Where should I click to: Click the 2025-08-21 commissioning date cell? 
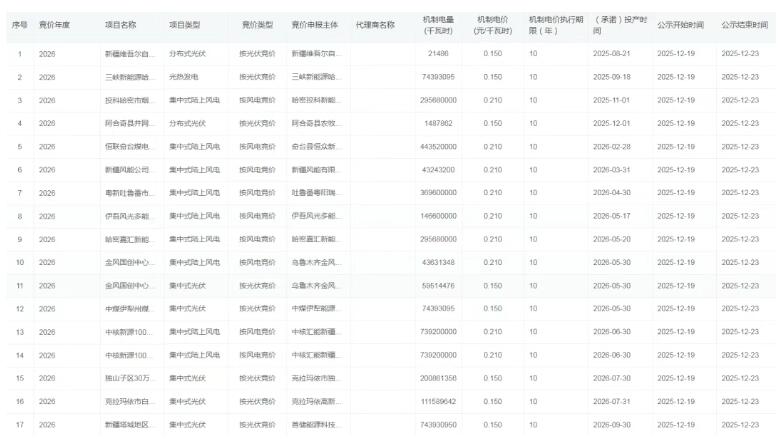pyautogui.click(x=612, y=52)
